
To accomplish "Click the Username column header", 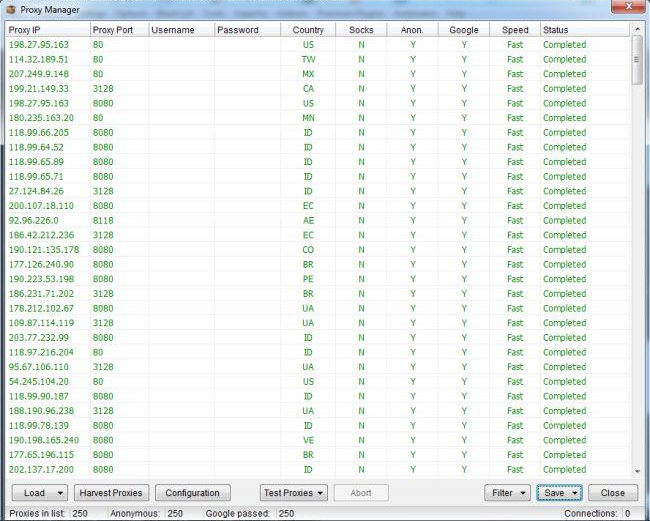I will [x=182, y=30].
